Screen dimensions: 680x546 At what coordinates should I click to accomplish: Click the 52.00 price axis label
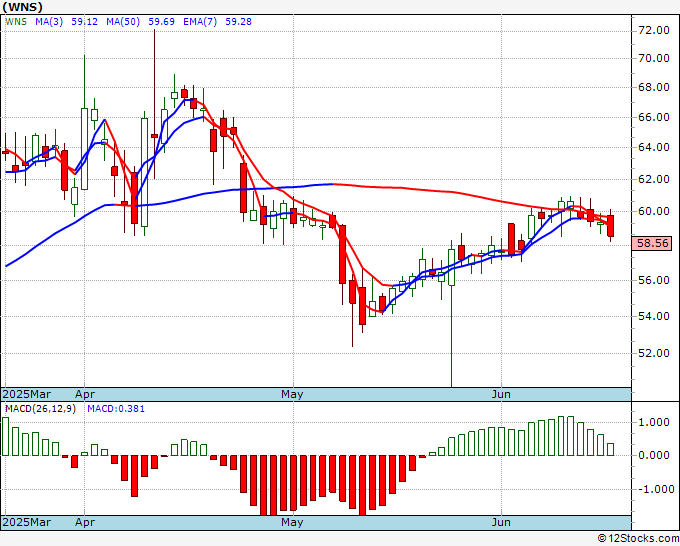coord(654,353)
